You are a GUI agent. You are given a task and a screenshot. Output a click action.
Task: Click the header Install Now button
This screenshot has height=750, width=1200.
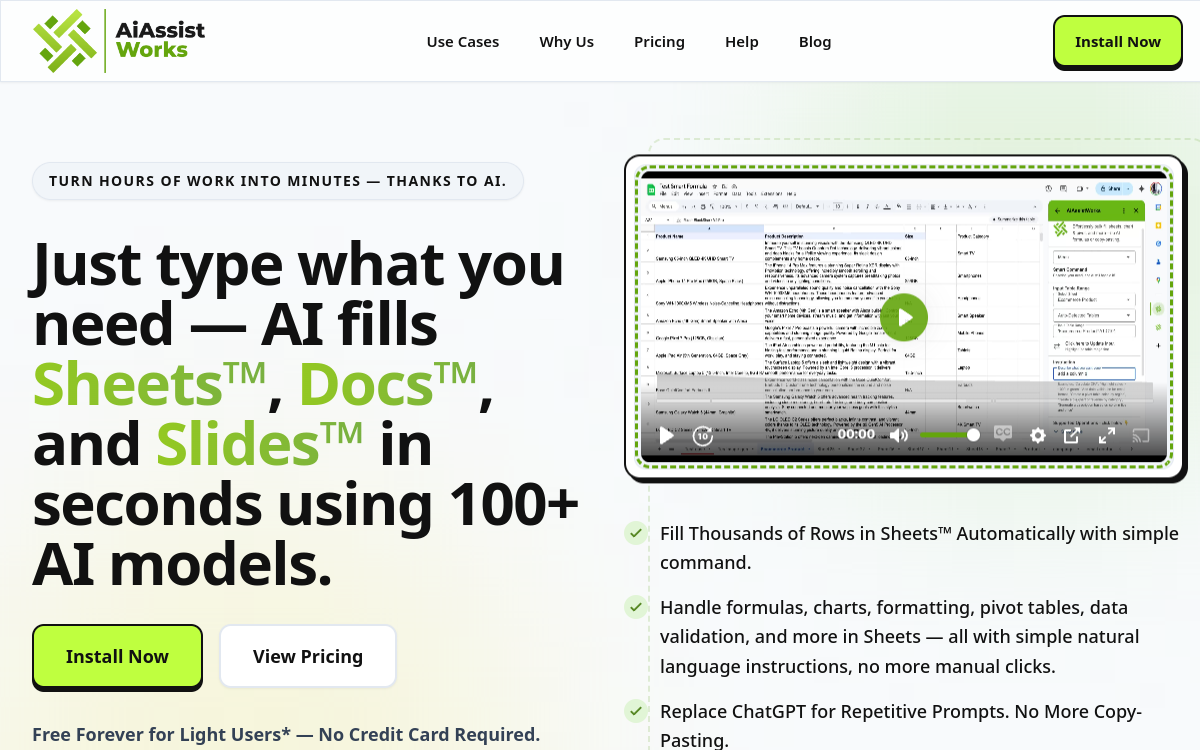pyautogui.click(x=1118, y=42)
